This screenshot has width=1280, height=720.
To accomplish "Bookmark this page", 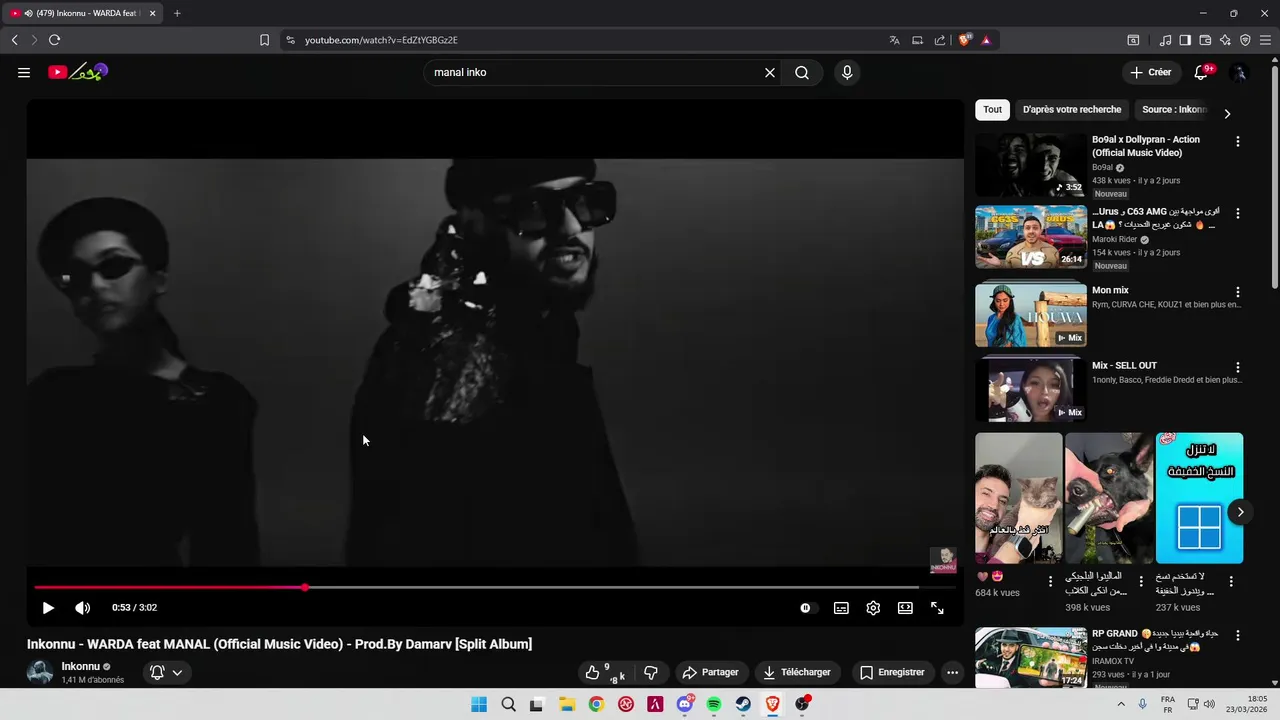I will coord(264,40).
